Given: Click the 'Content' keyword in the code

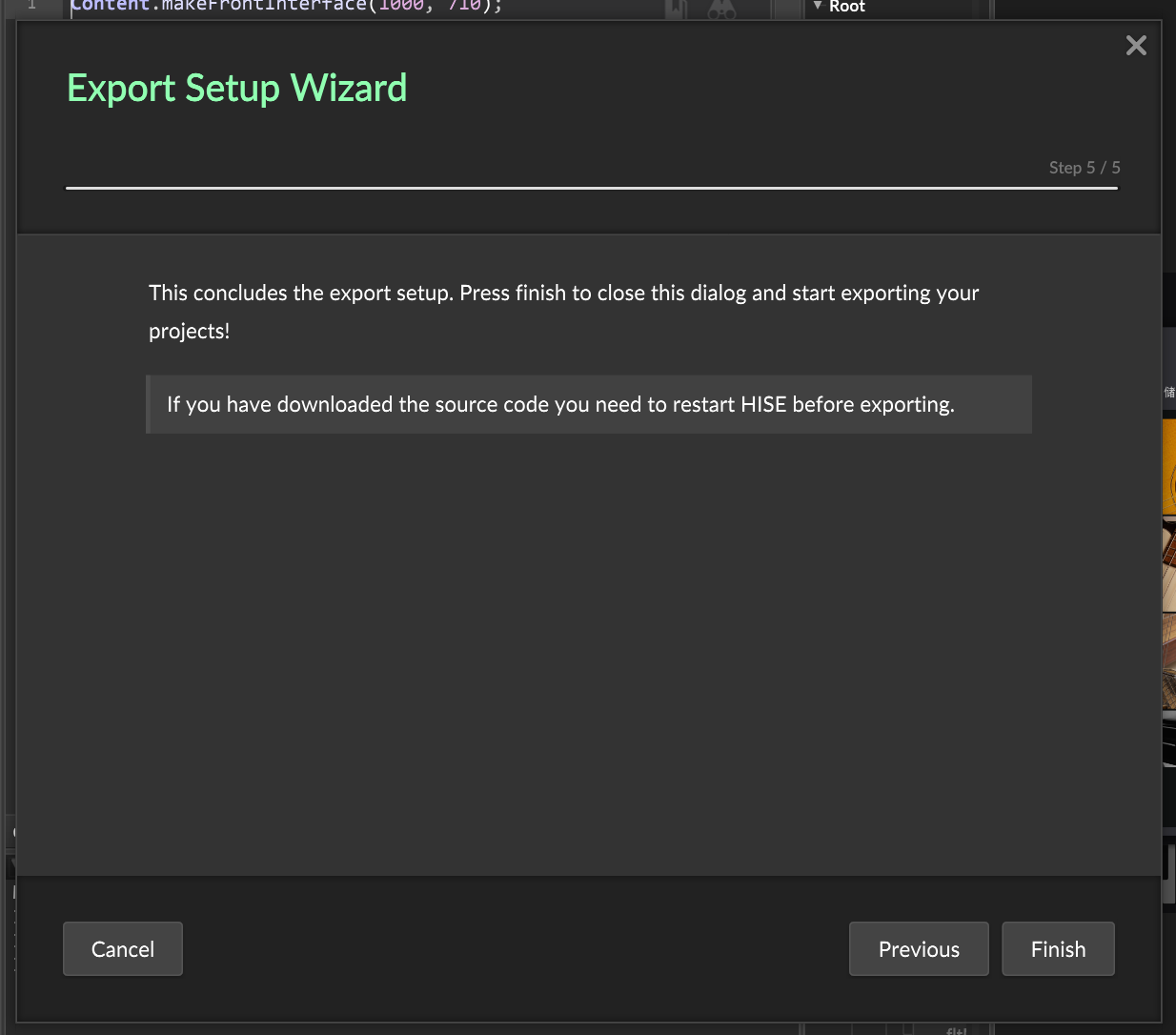Looking at the screenshot, I should click(110, 6).
